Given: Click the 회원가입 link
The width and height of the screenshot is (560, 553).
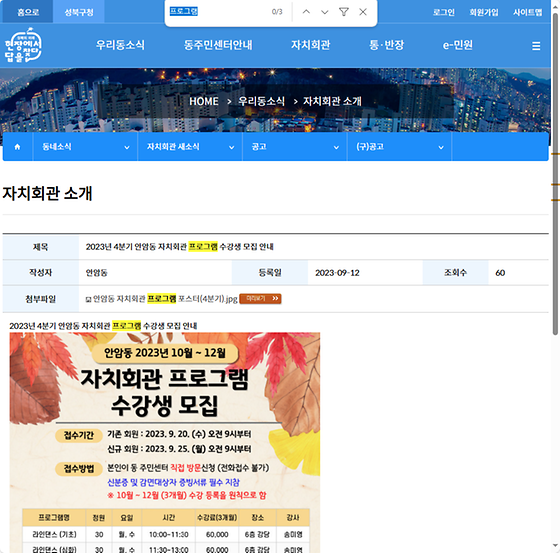Looking at the screenshot, I should [x=484, y=12].
